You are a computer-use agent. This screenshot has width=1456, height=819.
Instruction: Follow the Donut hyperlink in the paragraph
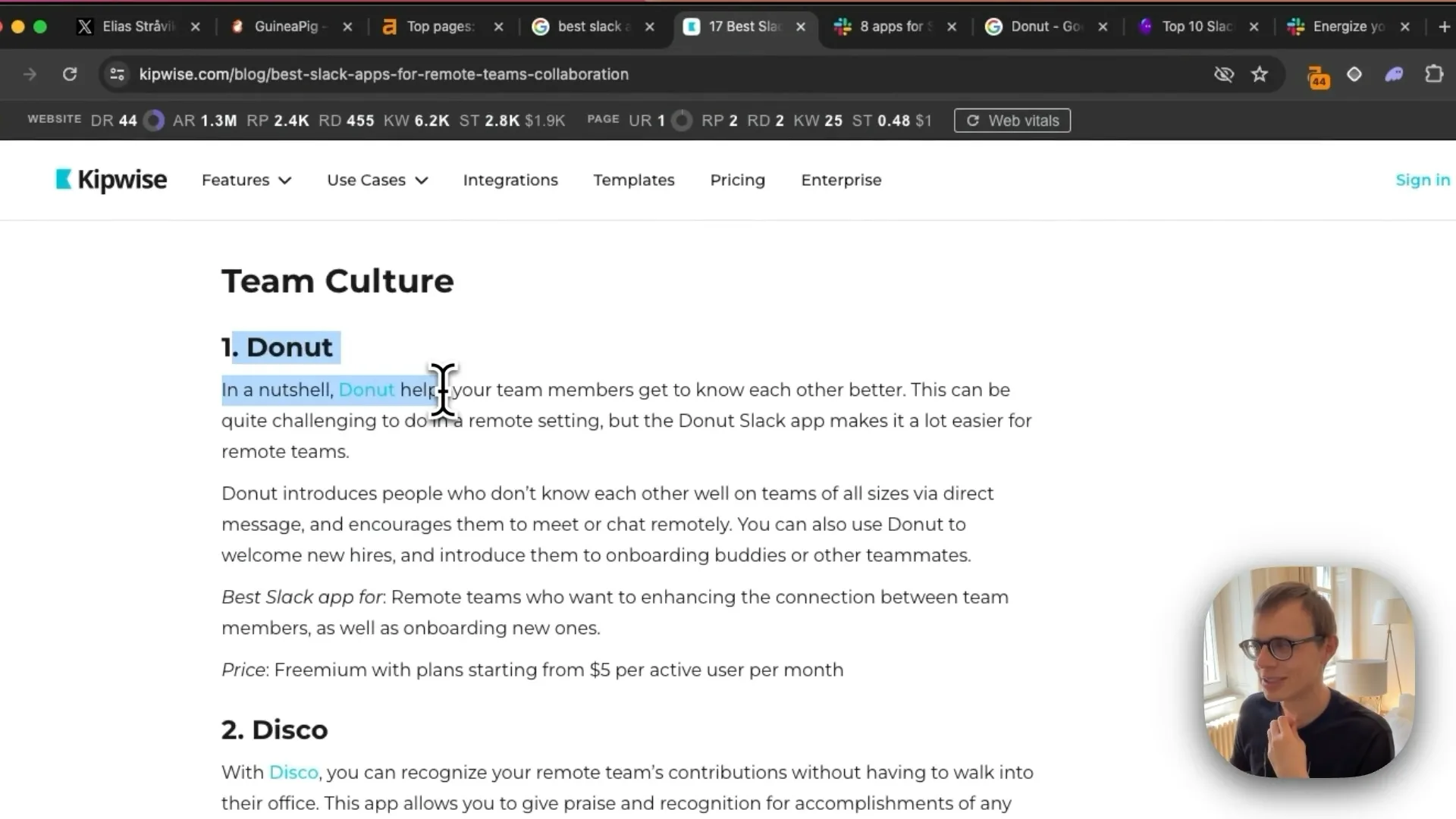[x=366, y=390]
